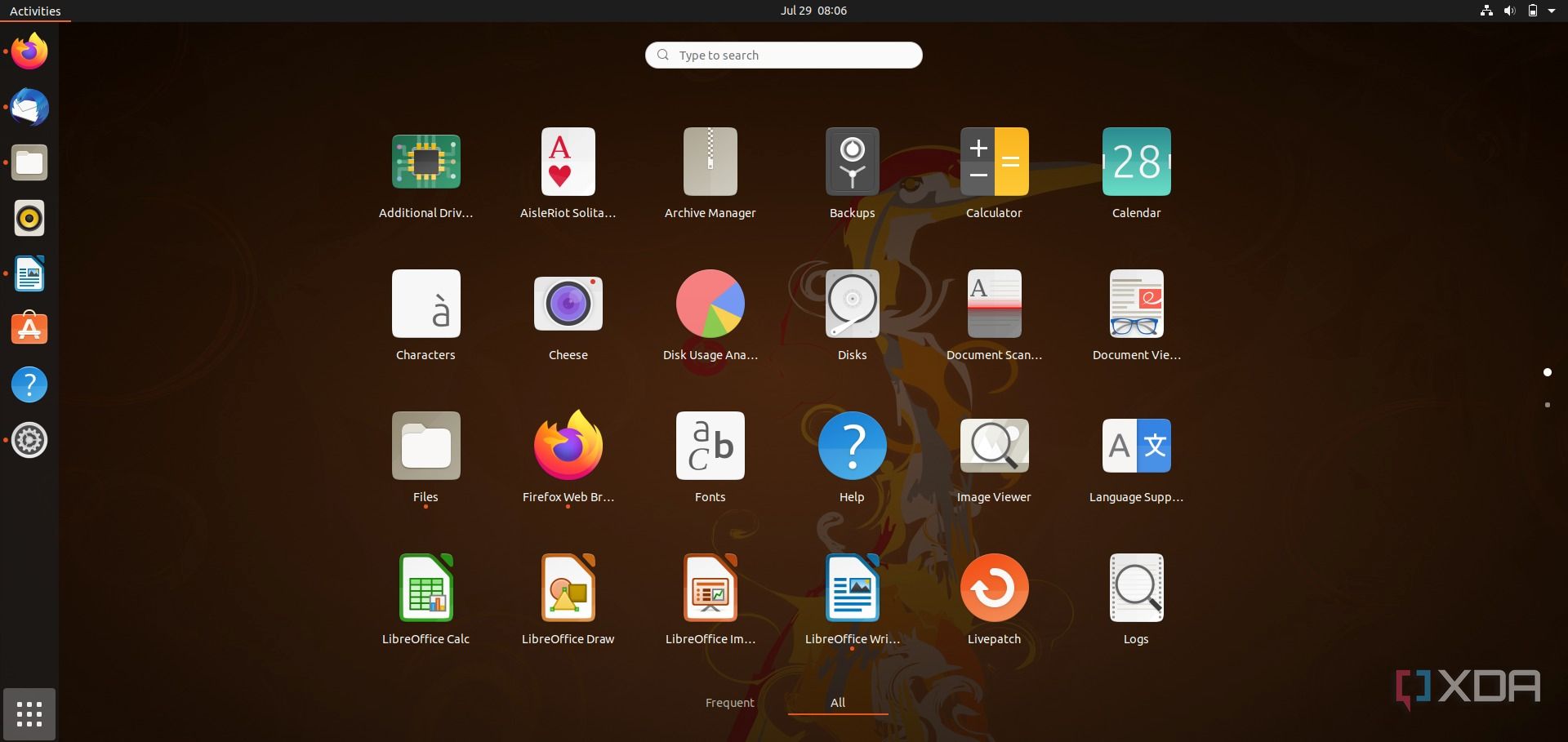
Task: Select the All tab
Action: tap(838, 703)
